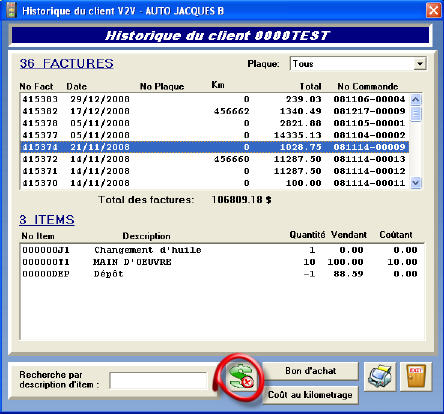Select invoice 415382 dated 17/12/2008
The height and width of the screenshot is (414, 444).
(214, 111)
